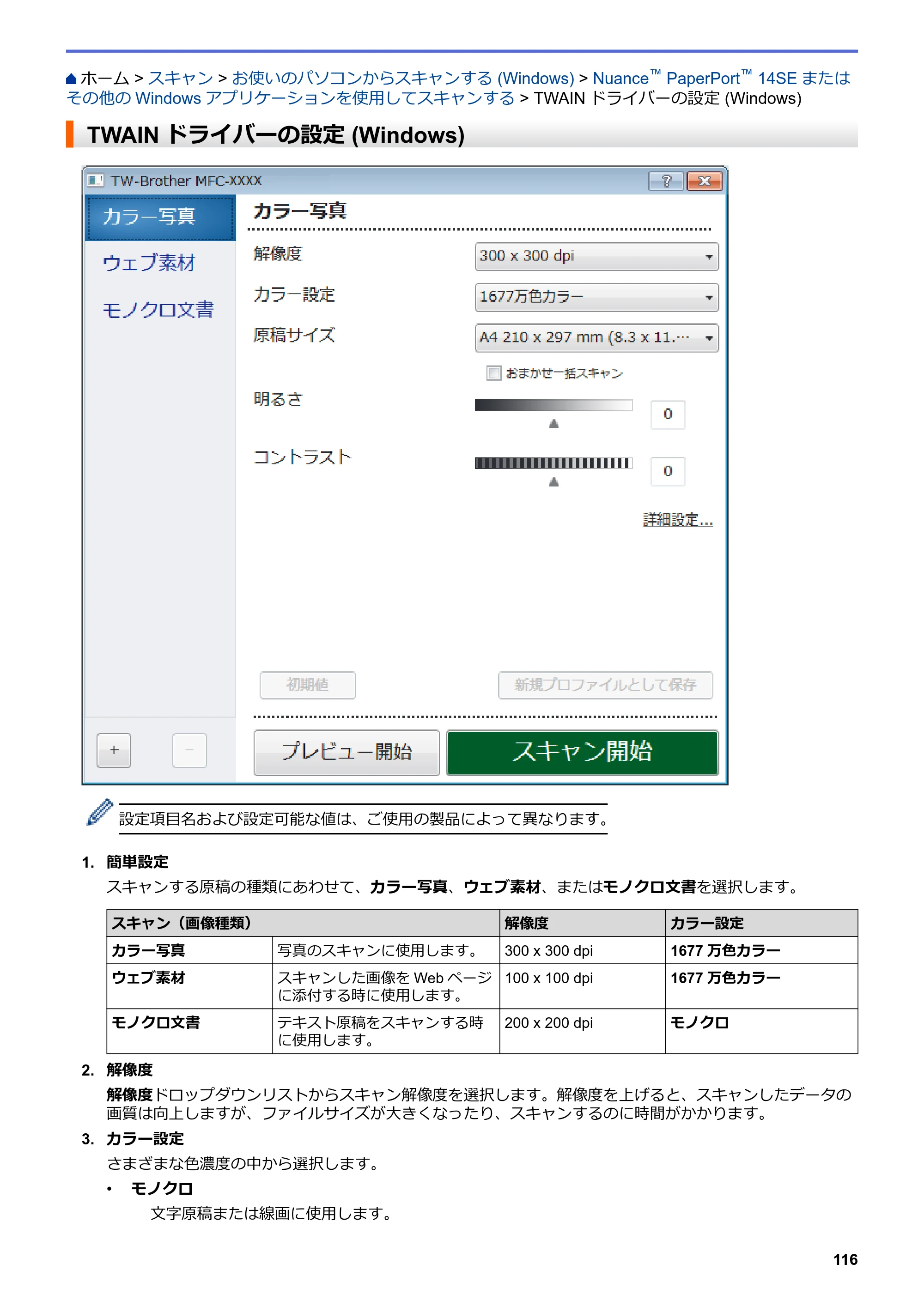Open お使いのパソコンからスキャンする (Windows) link

[x=403, y=78]
